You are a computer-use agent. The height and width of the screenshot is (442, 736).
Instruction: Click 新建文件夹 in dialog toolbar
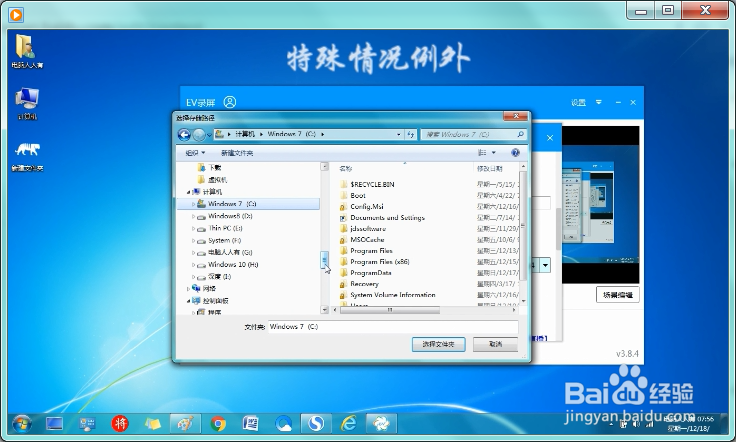[237, 153]
